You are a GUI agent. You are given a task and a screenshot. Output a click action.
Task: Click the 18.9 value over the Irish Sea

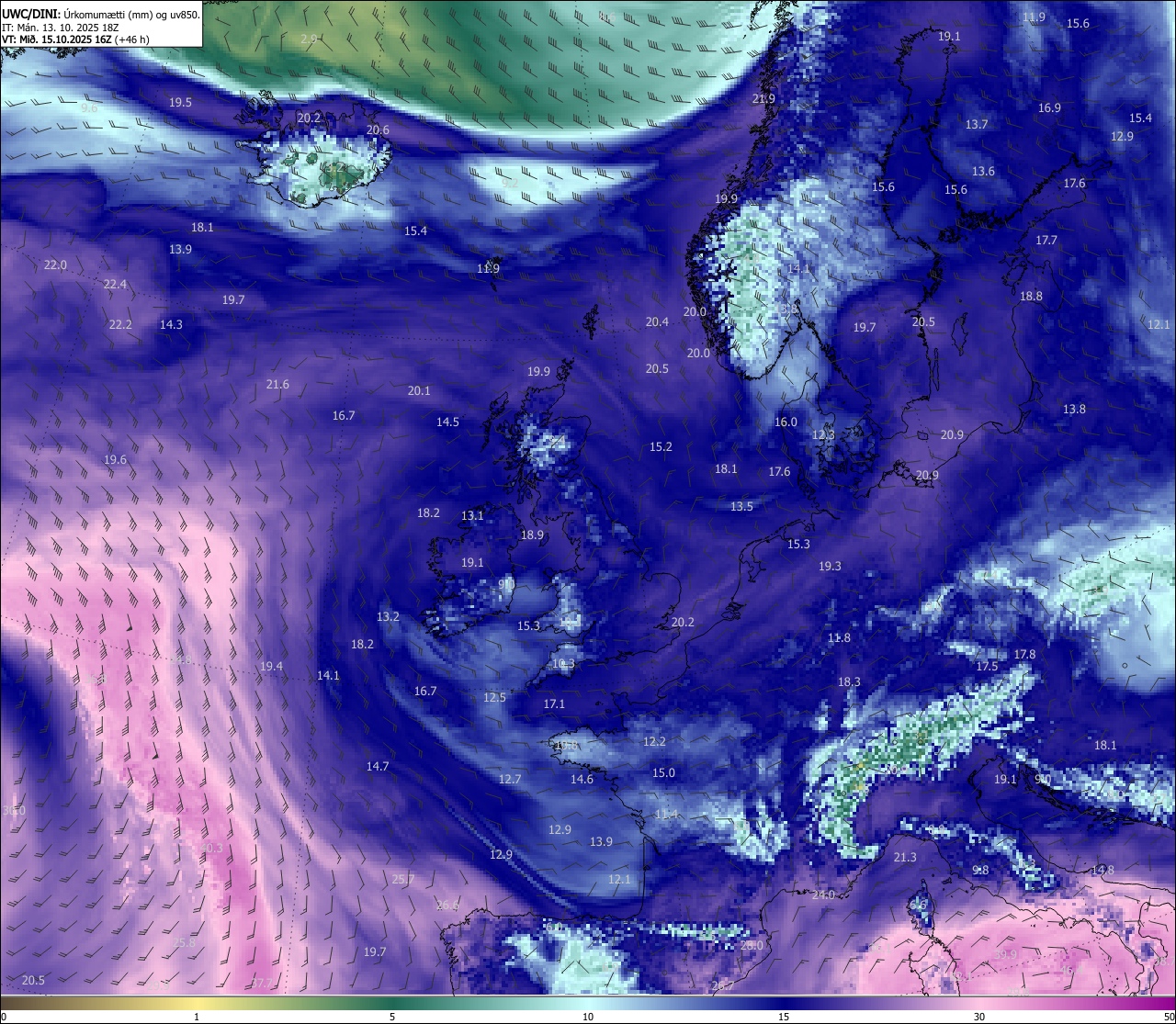coord(532,535)
